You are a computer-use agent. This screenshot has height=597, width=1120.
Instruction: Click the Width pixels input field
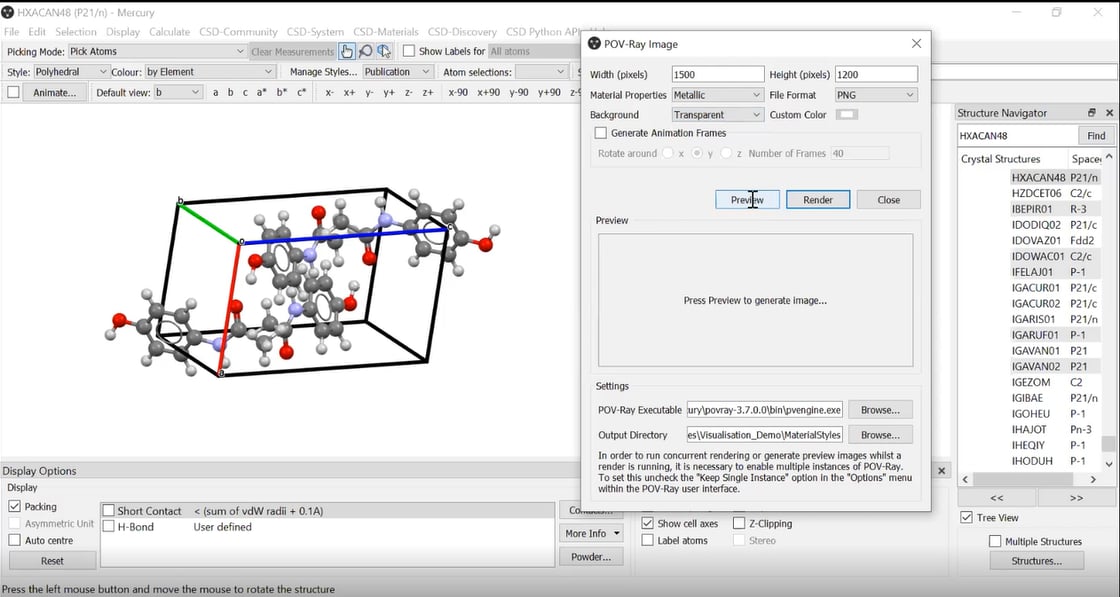tap(717, 75)
